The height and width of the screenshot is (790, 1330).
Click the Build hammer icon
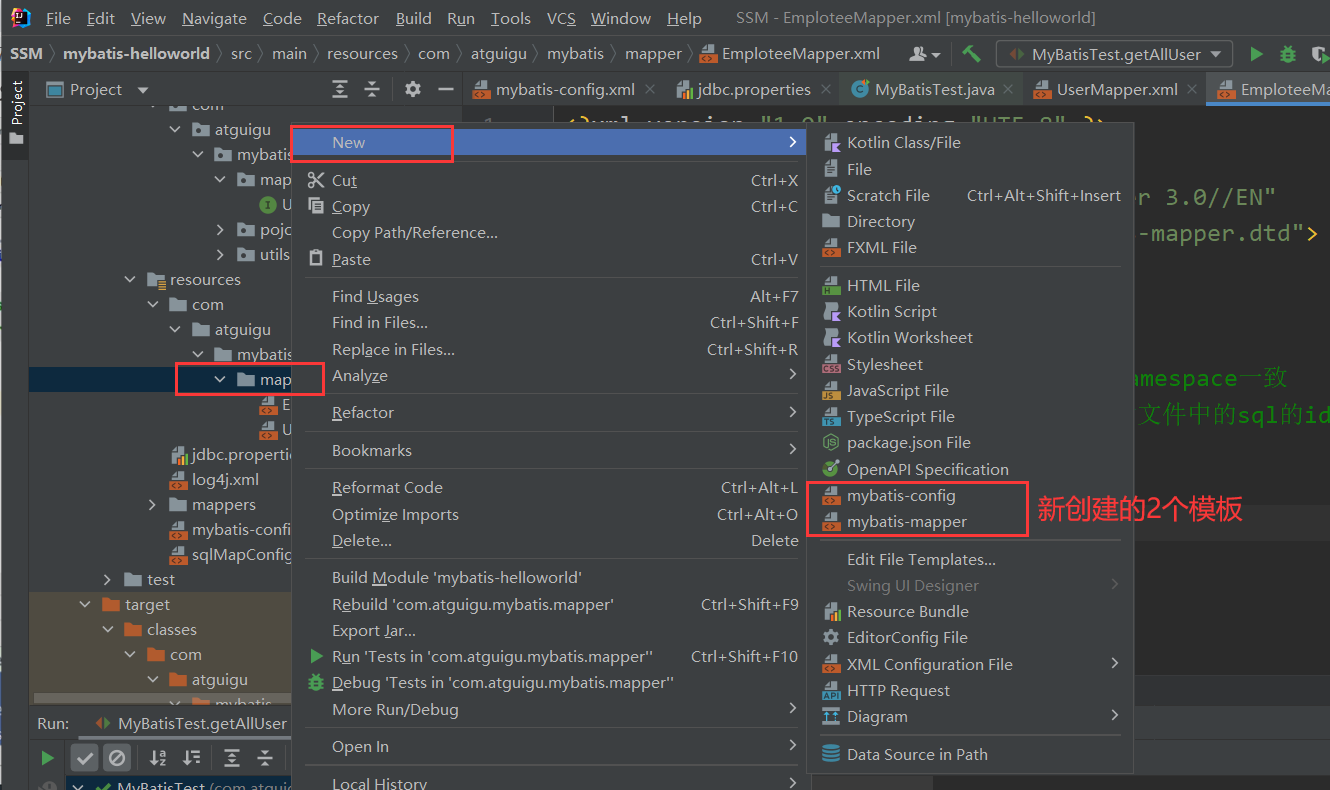click(x=971, y=54)
